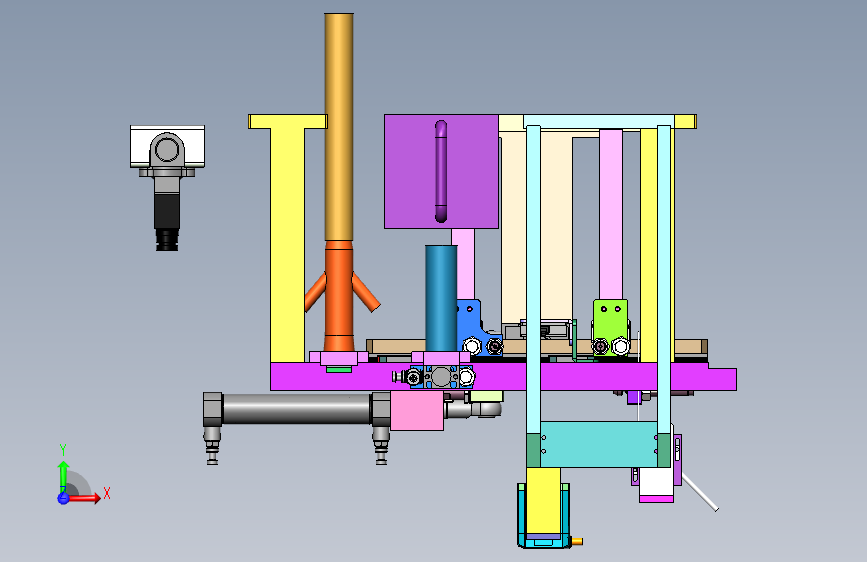Select the light cyan top crossbar
Viewport: 867px width, 562px height.
599,122
